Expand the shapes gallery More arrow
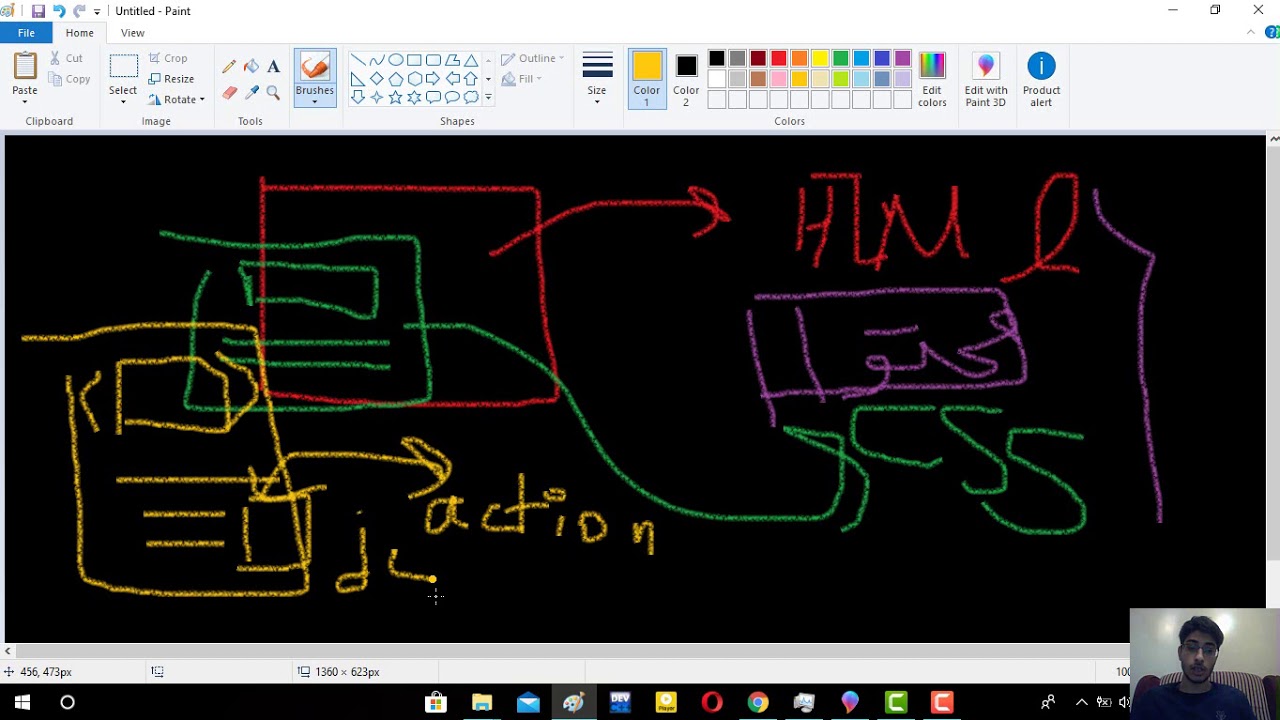The width and height of the screenshot is (1280, 720). [488, 97]
